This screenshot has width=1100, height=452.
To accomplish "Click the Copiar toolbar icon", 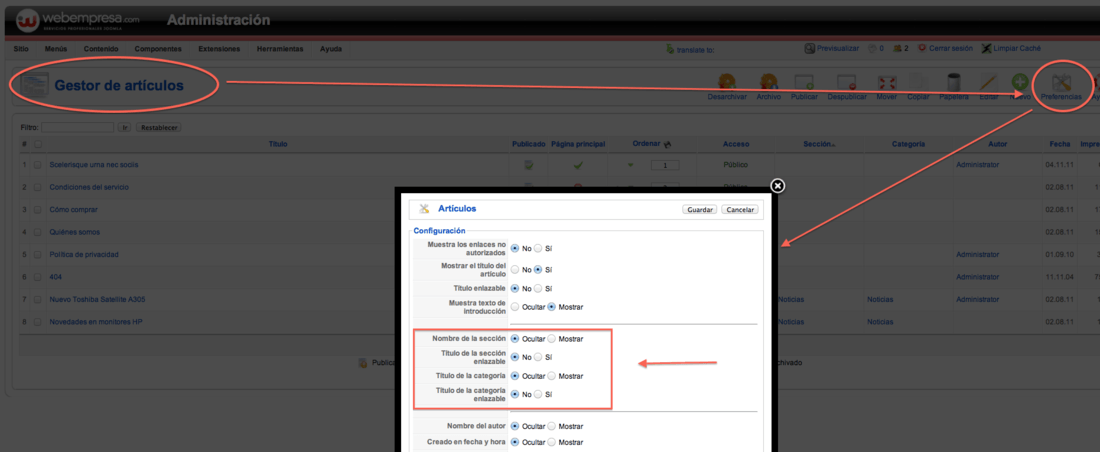I will tap(918, 81).
